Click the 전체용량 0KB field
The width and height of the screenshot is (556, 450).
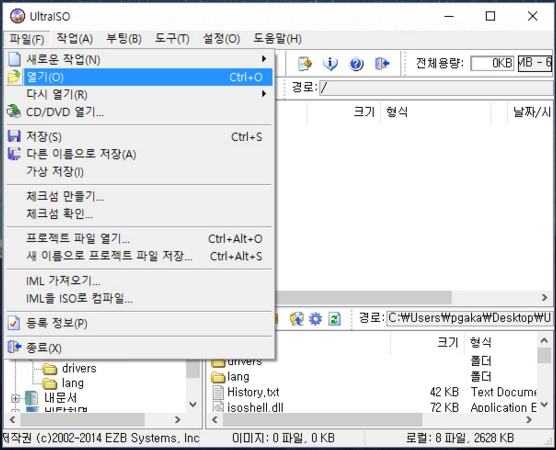(492, 63)
